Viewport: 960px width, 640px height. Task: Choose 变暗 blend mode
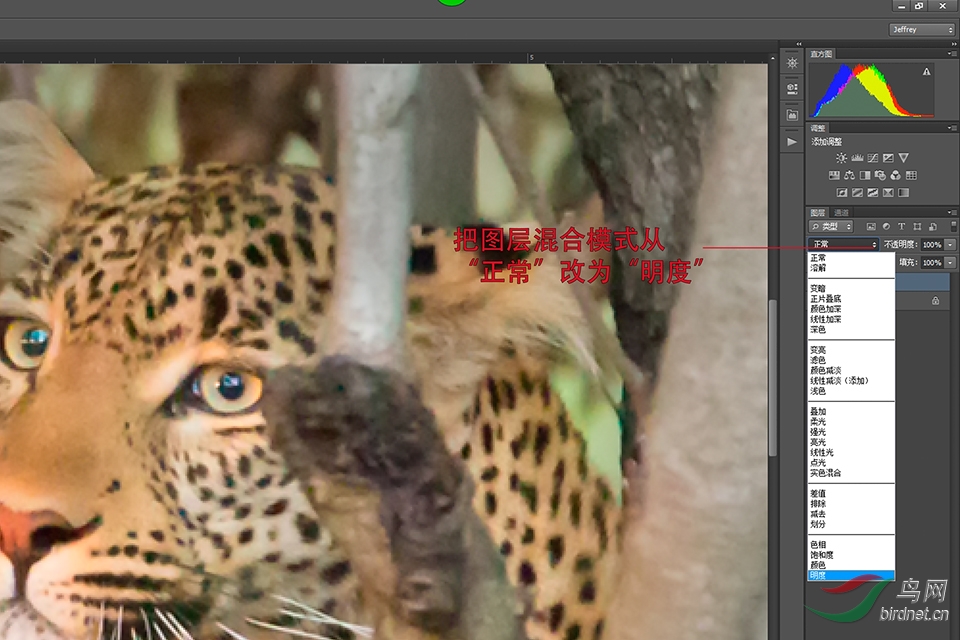click(x=851, y=288)
